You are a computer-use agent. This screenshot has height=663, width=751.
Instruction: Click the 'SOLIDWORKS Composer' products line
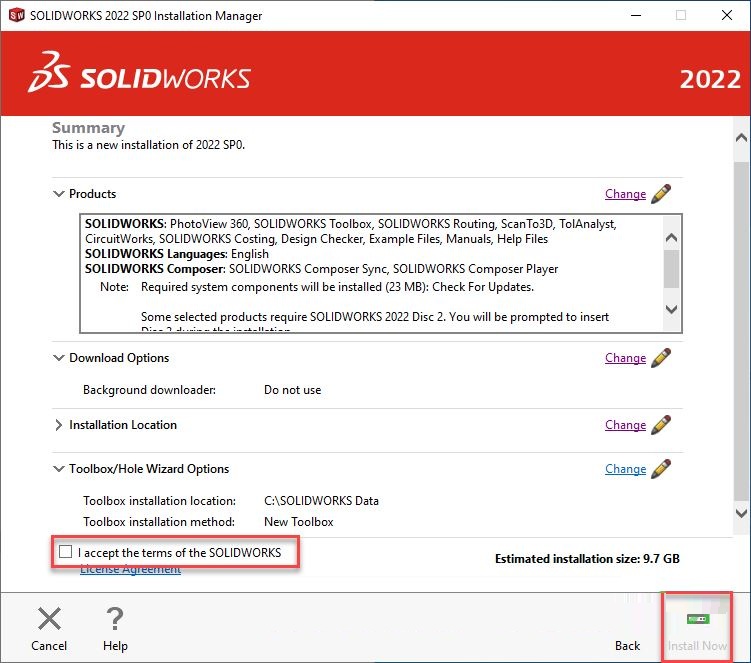coord(321,269)
